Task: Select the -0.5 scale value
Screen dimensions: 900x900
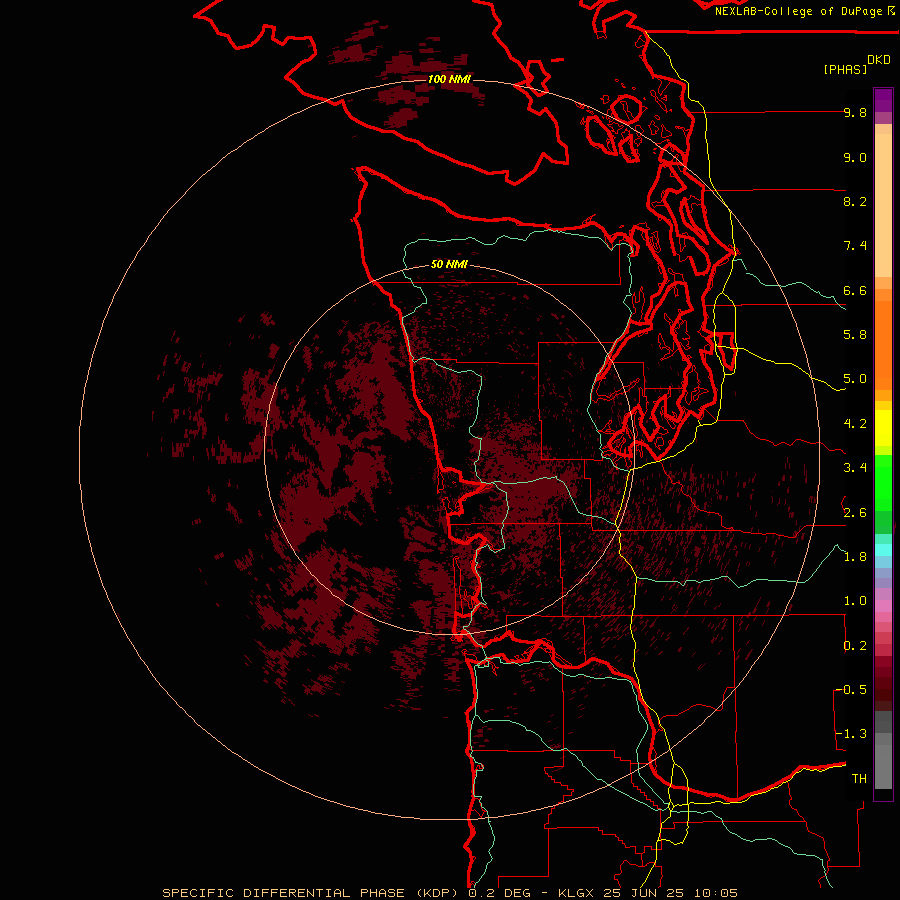Action: coord(852,690)
